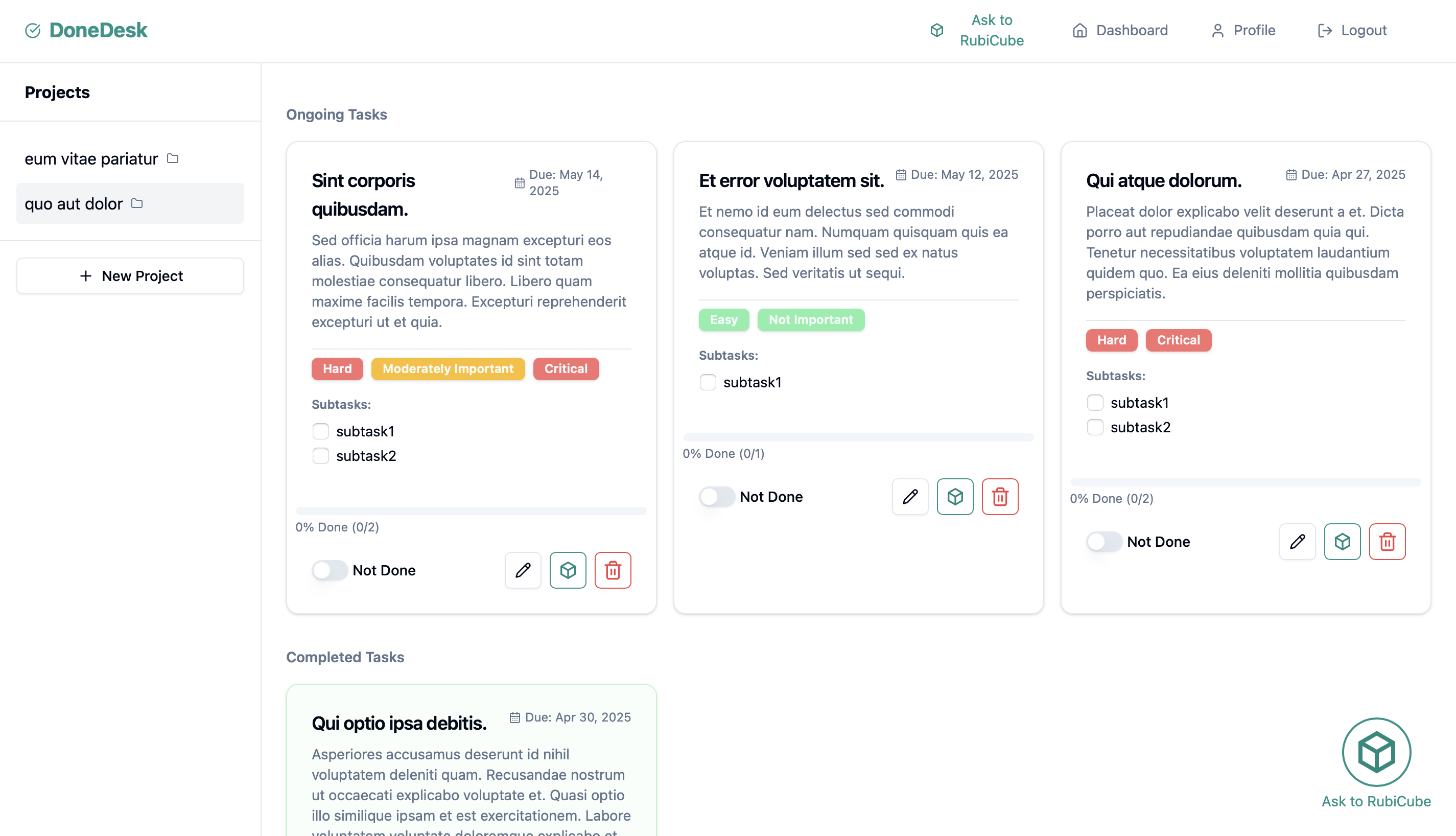Edit the Qui atque dolorum task

point(1297,542)
